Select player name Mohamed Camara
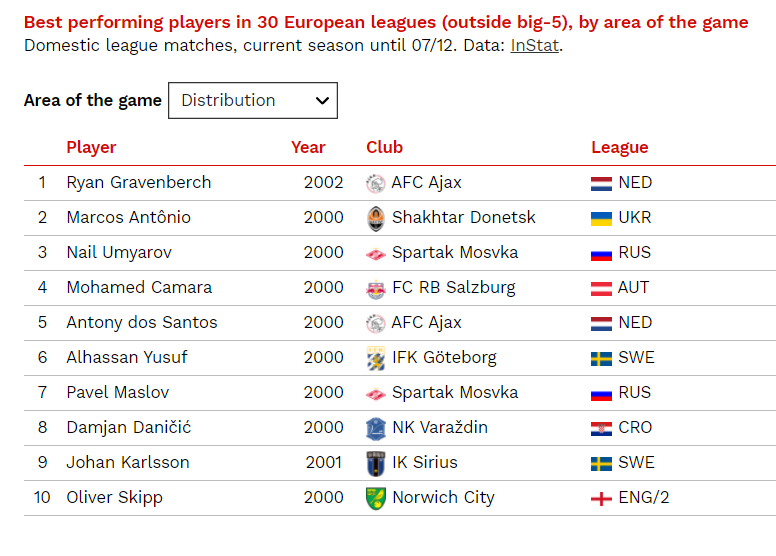776x556 pixels. point(139,288)
